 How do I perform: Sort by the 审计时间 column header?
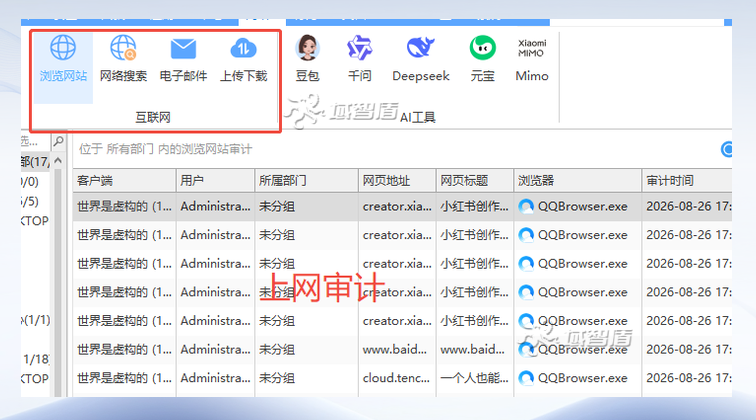point(687,181)
